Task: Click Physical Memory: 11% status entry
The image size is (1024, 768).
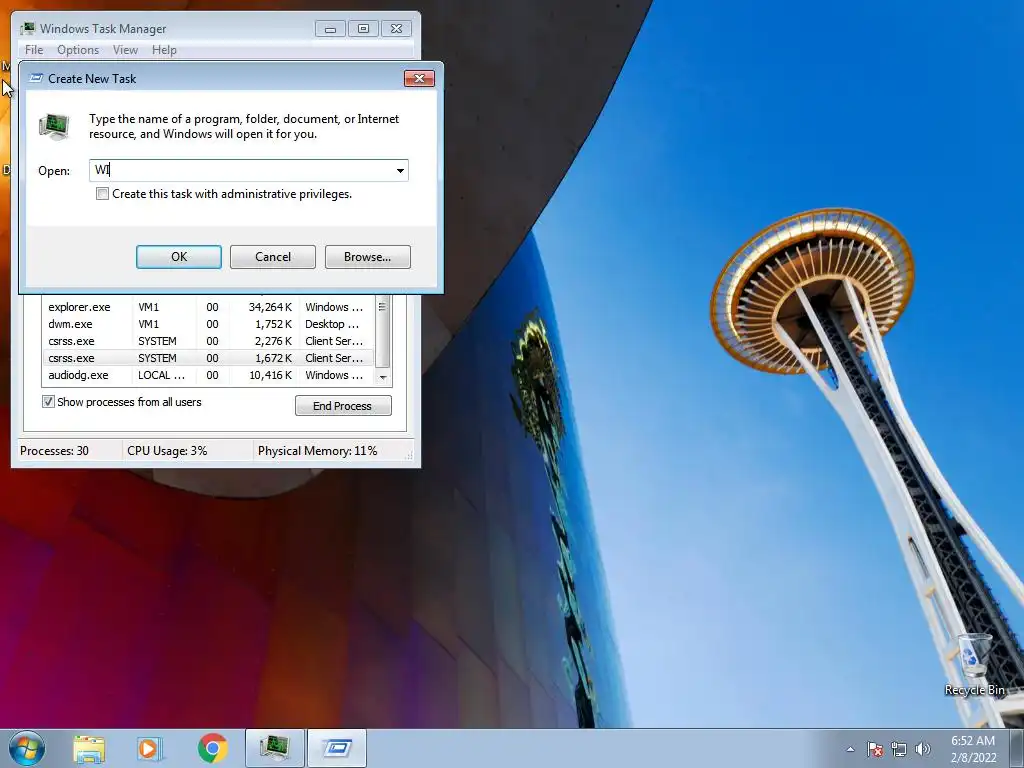Action: click(317, 451)
